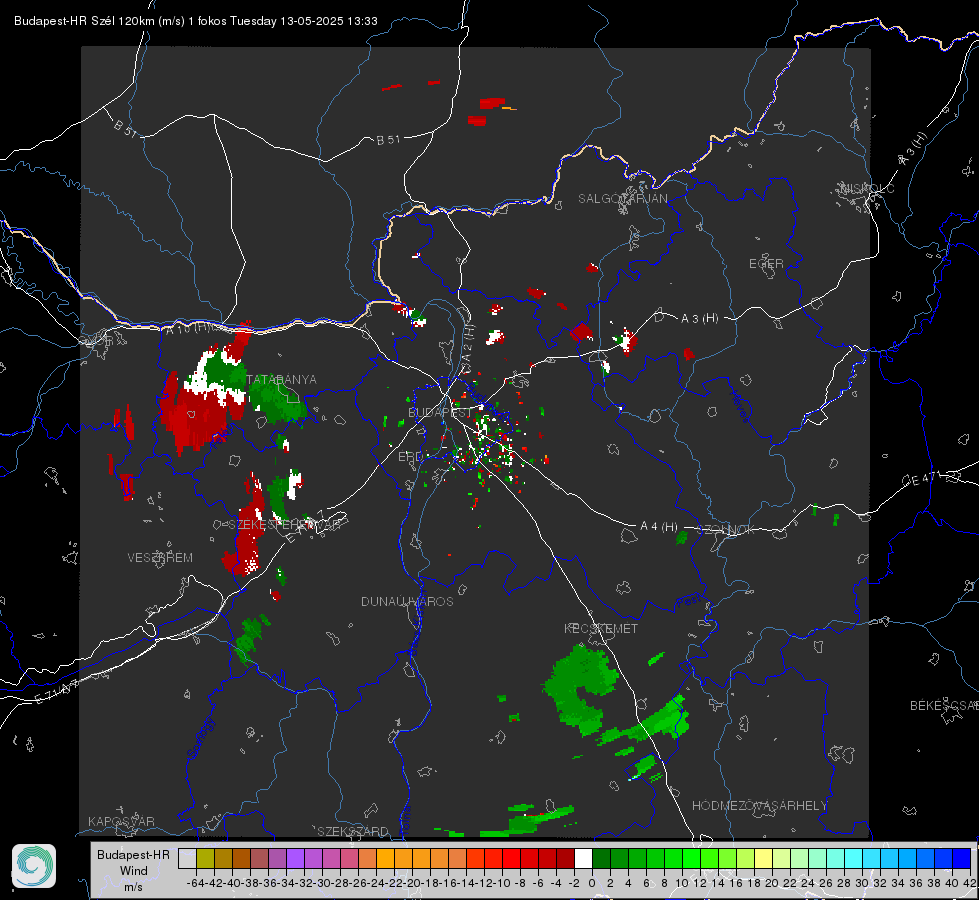
Task: Click the SALGOTARJAN city label
Action: 622,199
